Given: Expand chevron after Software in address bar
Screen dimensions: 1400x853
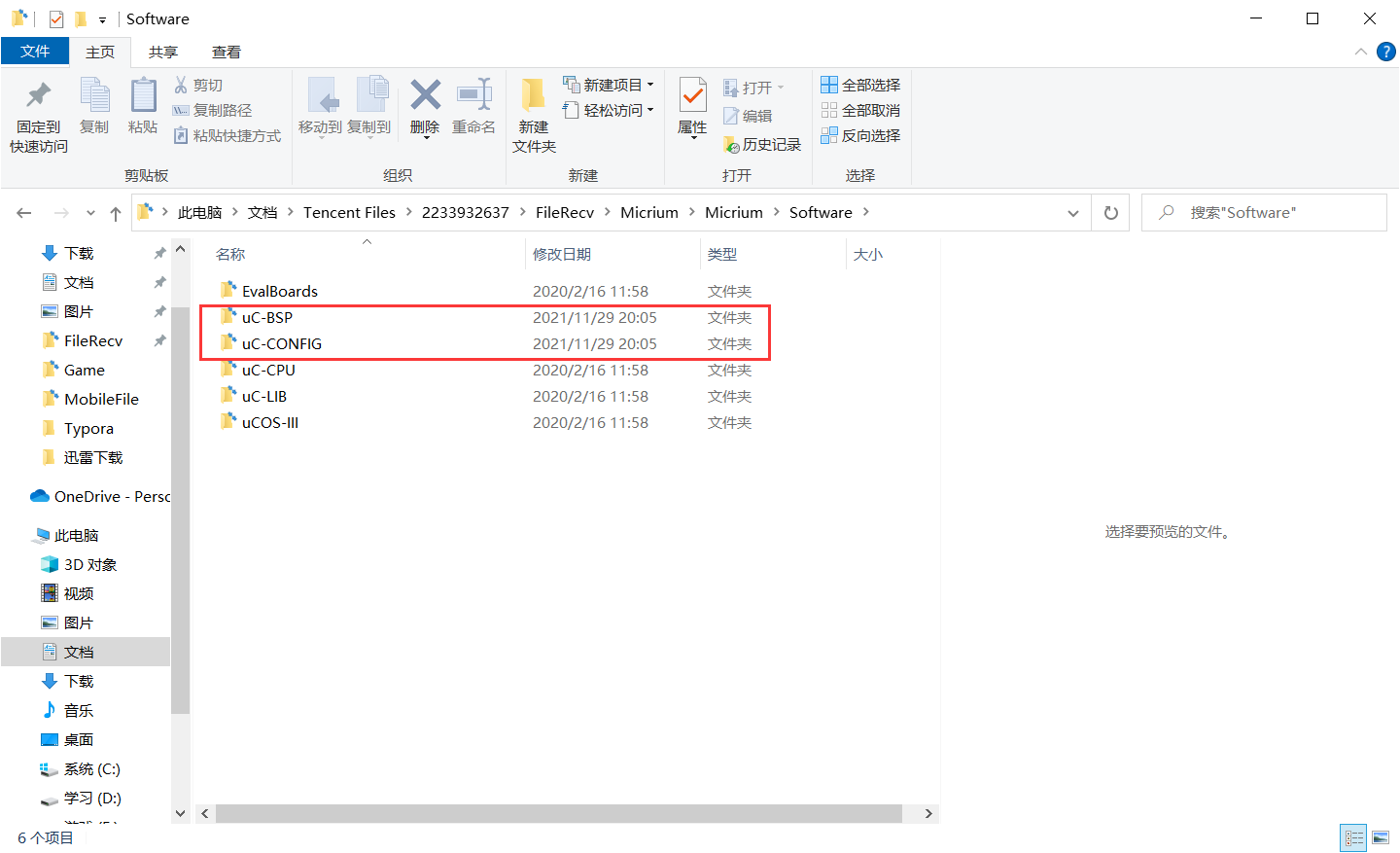Looking at the screenshot, I should coord(865,213).
